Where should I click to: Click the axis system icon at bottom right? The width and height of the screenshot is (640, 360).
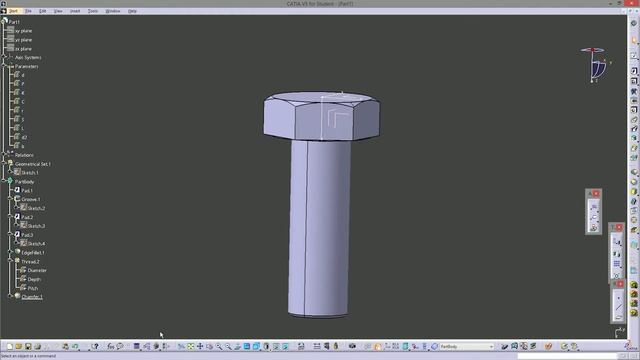point(620,333)
